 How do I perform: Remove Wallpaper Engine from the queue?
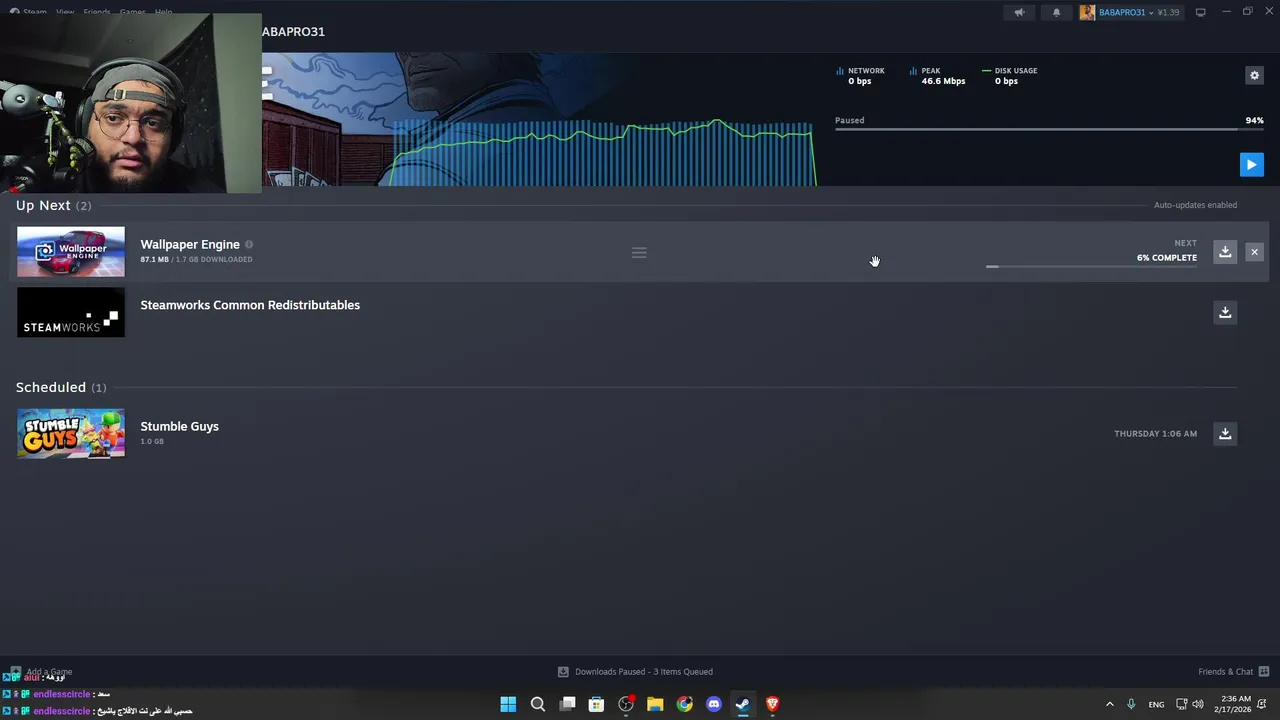[x=1254, y=252]
